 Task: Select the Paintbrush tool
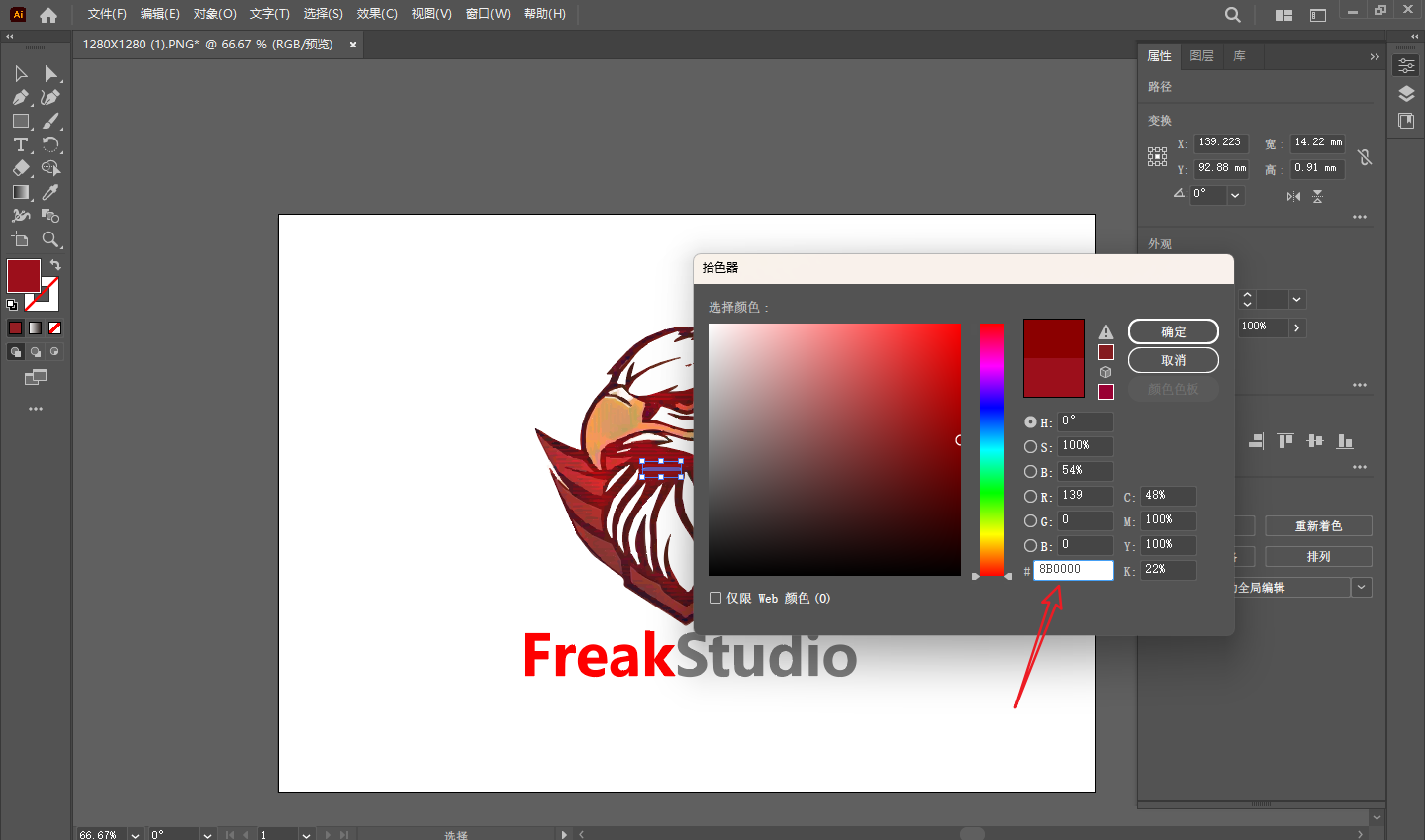[x=51, y=121]
